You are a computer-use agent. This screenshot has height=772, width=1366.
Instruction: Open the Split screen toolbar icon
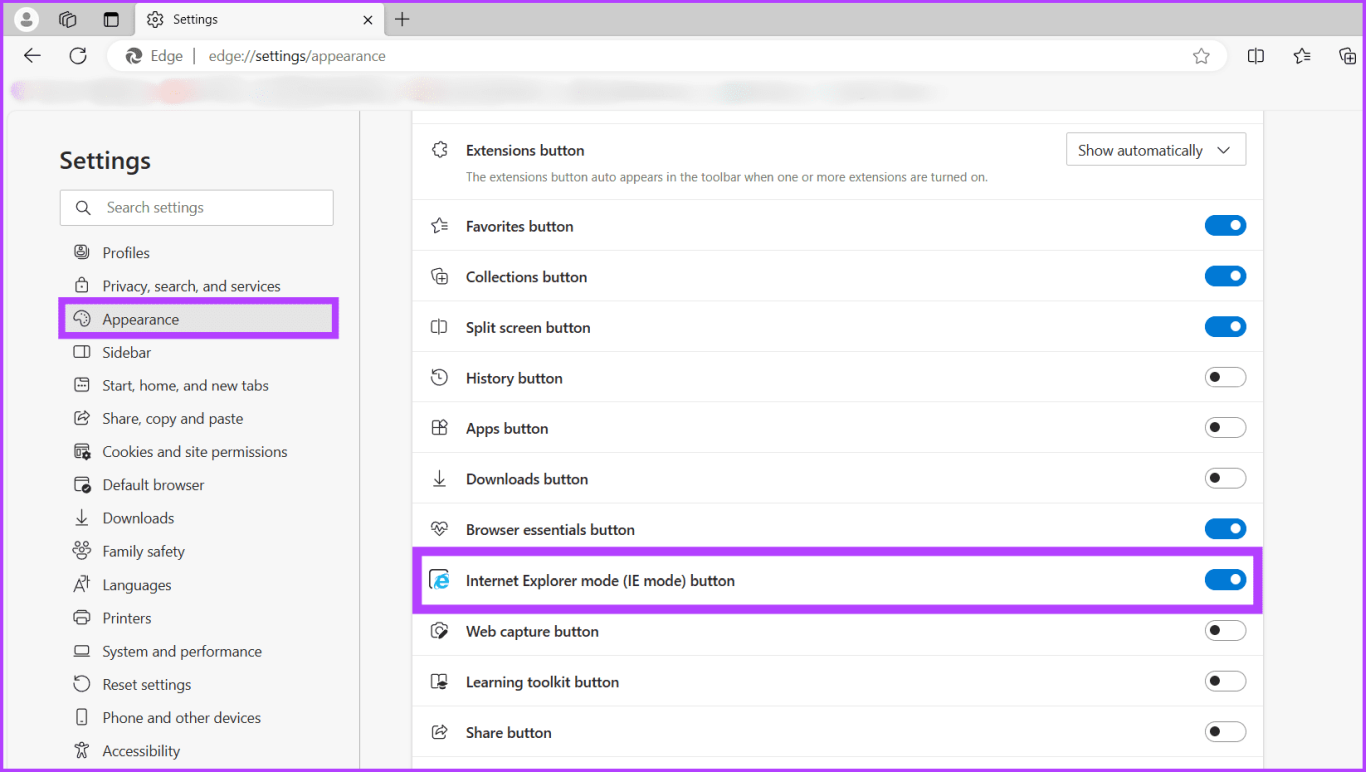[1256, 56]
